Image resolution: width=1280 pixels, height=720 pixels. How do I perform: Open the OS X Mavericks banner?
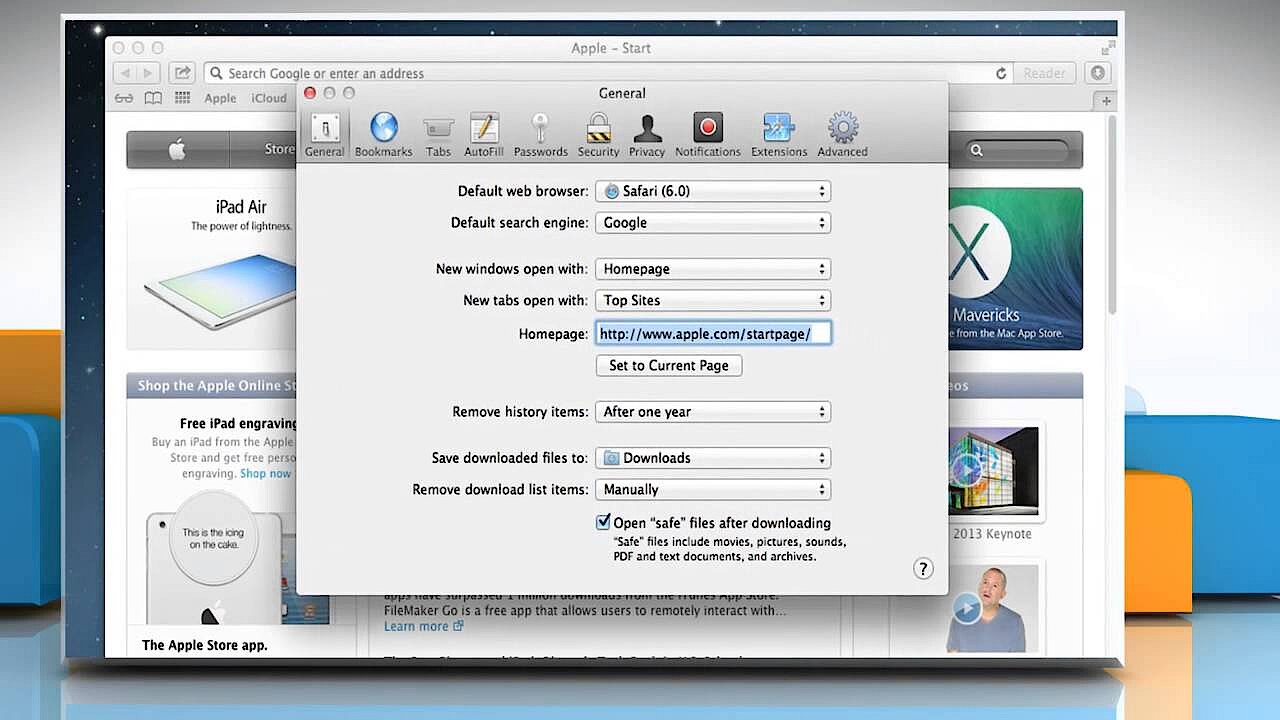pos(1015,268)
